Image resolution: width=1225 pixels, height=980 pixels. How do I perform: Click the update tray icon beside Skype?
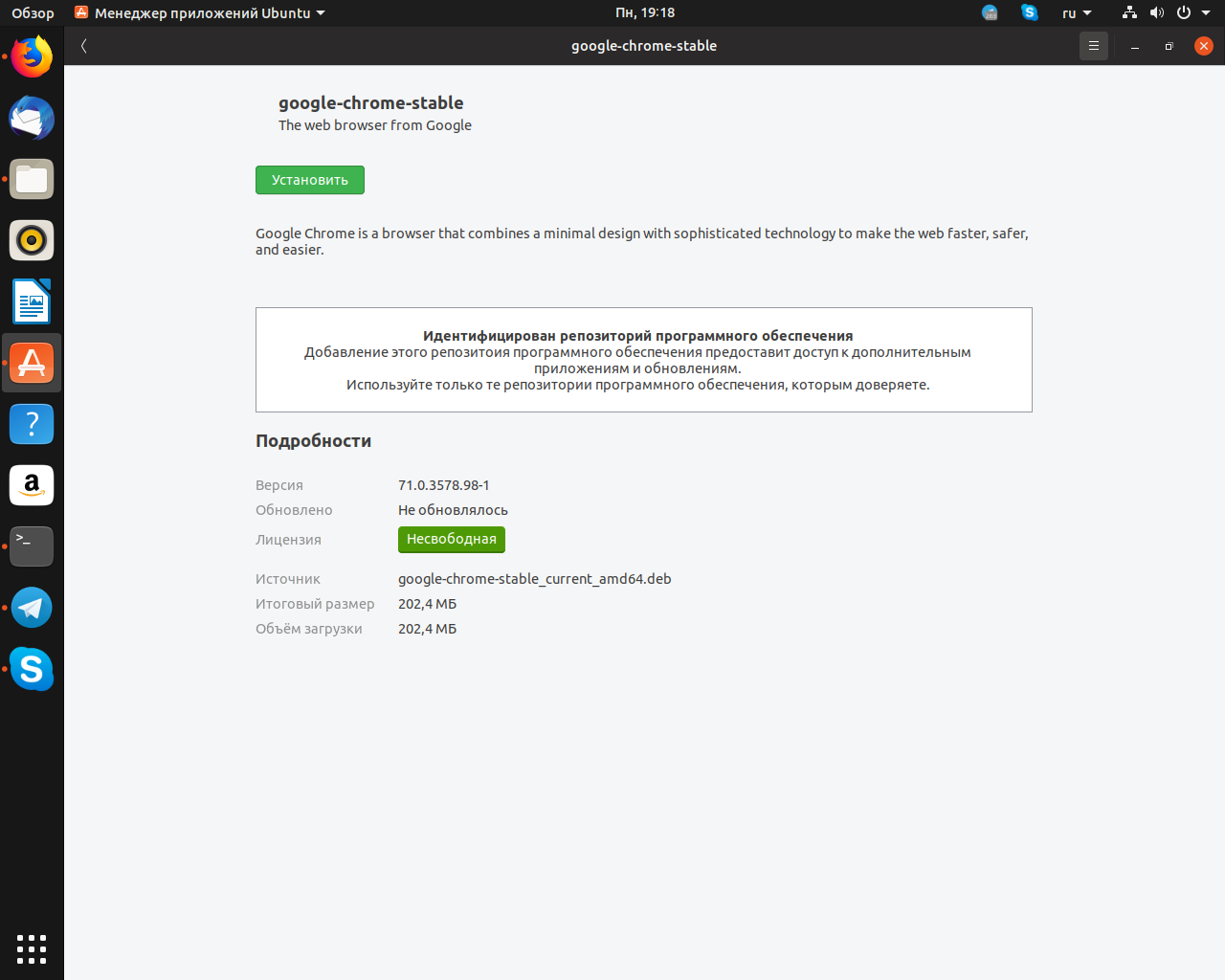pos(990,12)
